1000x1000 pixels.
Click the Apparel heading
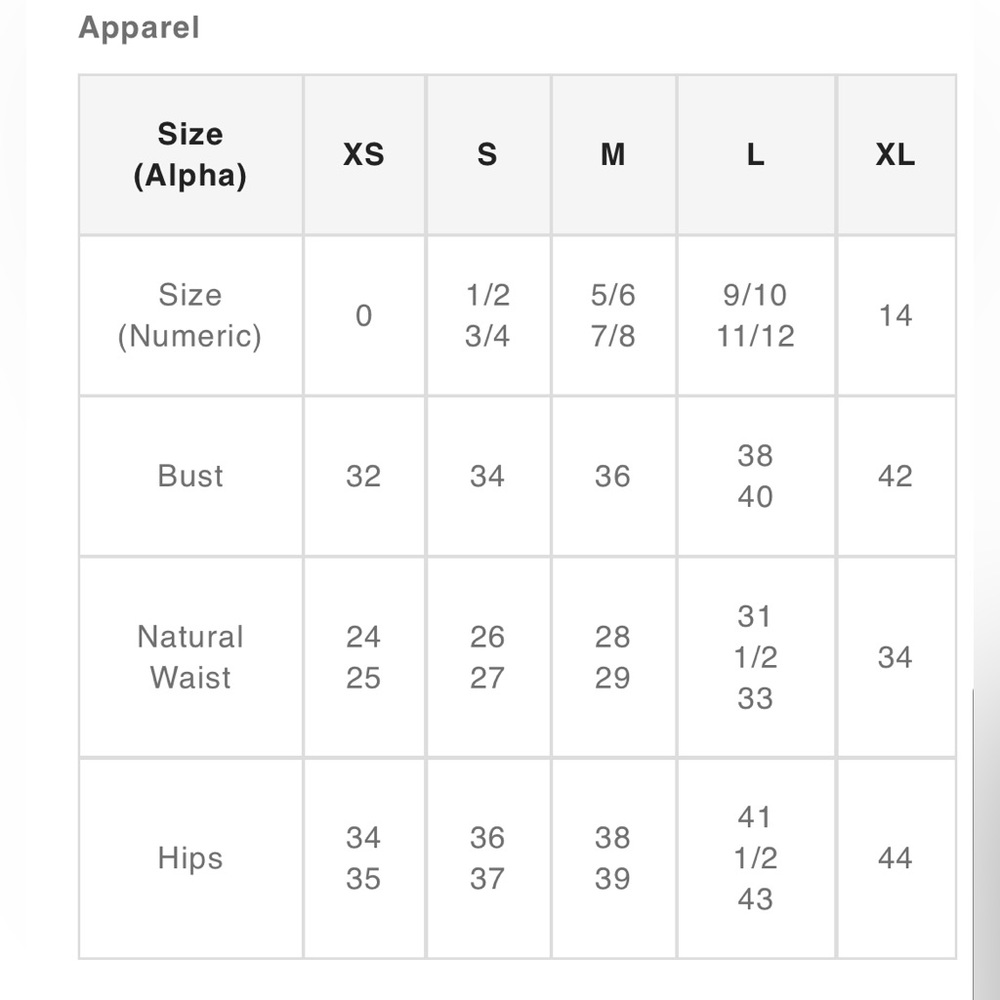[139, 28]
